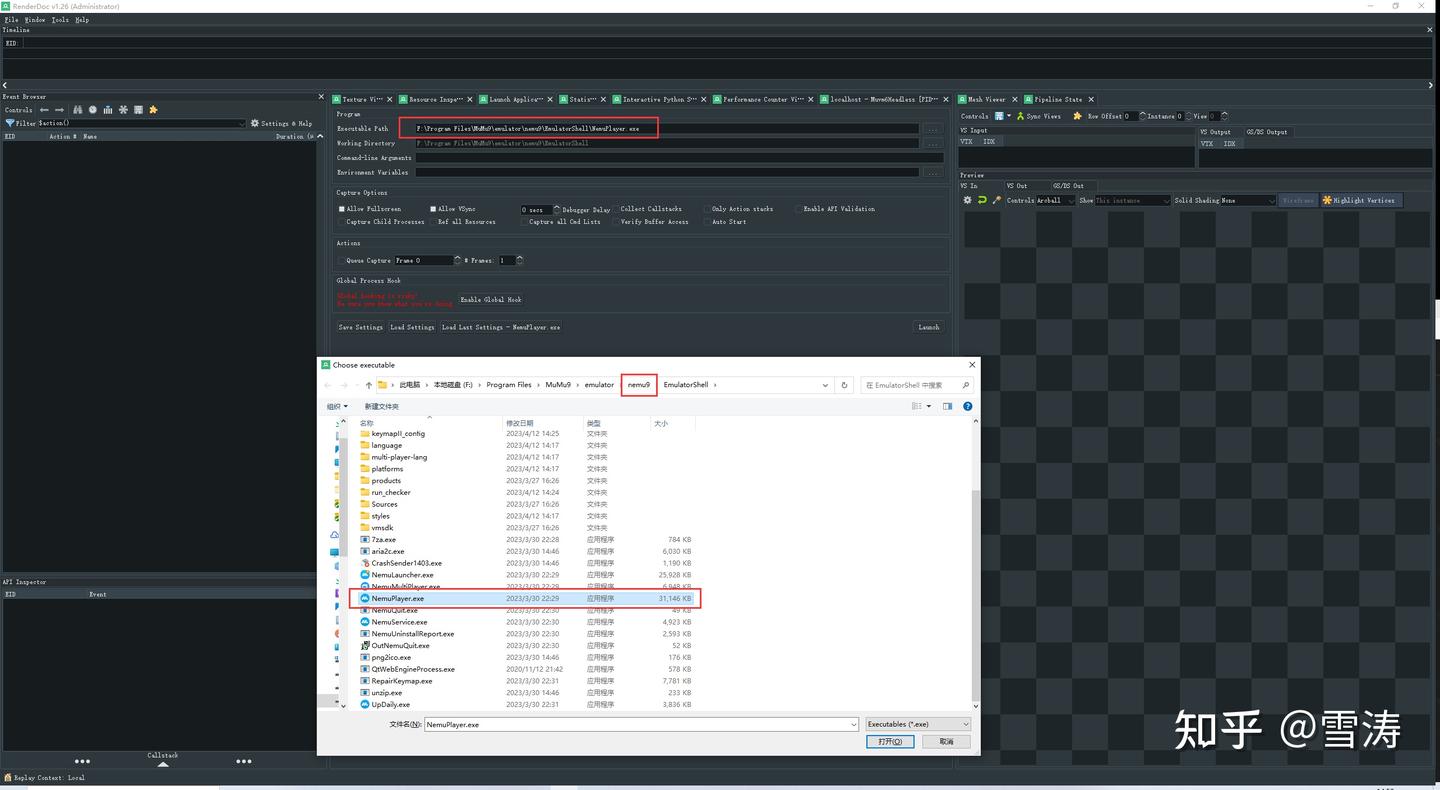Open Settings & Help via gear icon above filter
Viewport: 1440px width, 790px height.
point(254,123)
